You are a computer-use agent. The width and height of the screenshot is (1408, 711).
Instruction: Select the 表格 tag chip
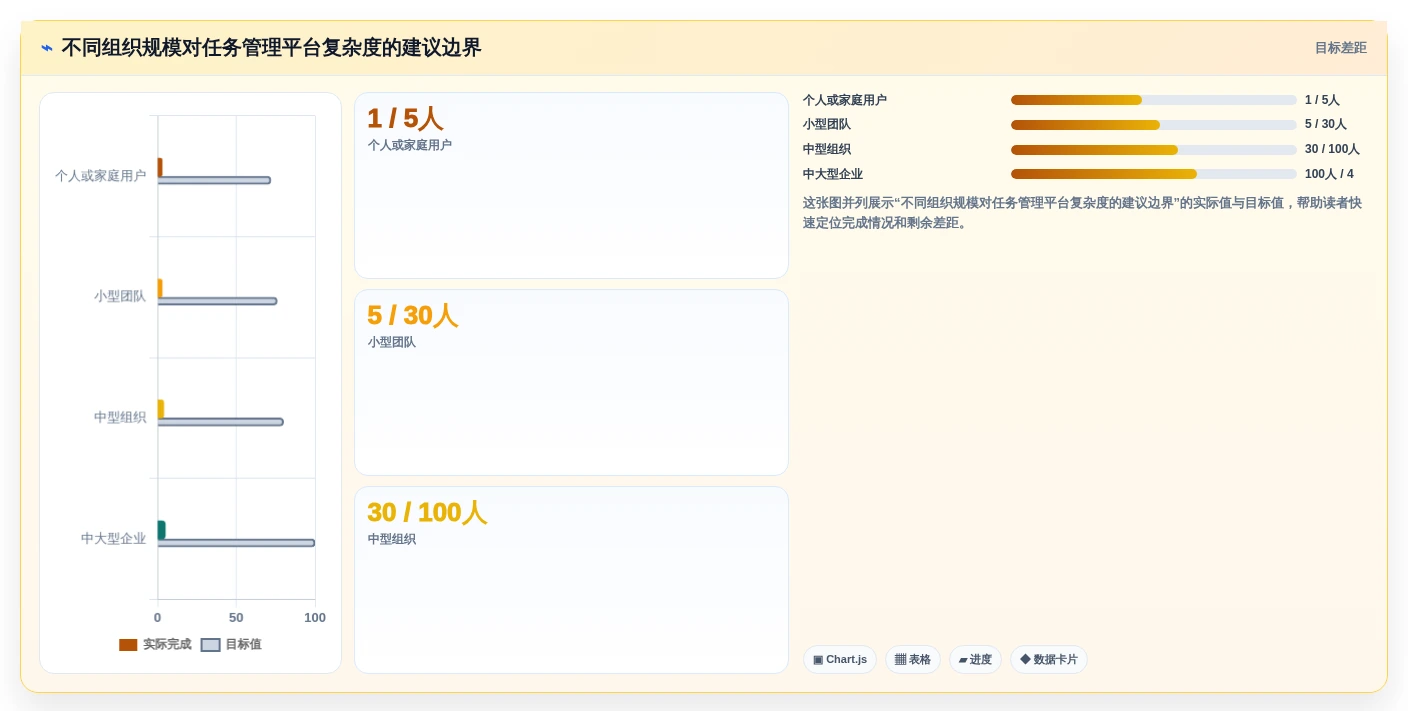coord(912,660)
